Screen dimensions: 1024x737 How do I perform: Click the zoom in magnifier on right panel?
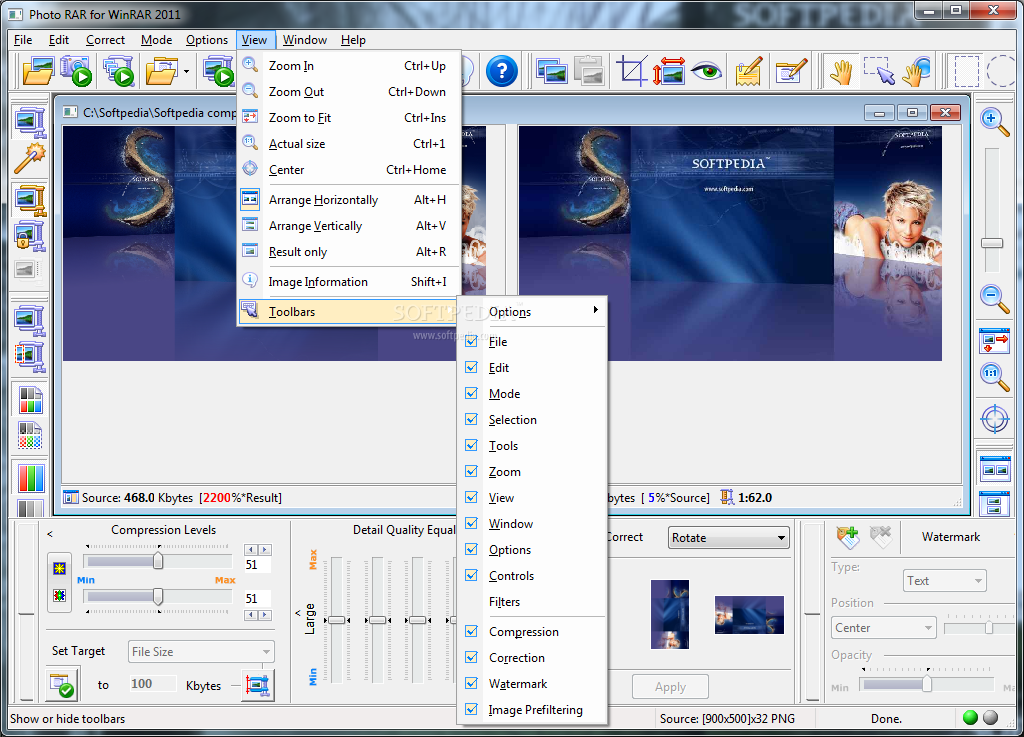995,122
